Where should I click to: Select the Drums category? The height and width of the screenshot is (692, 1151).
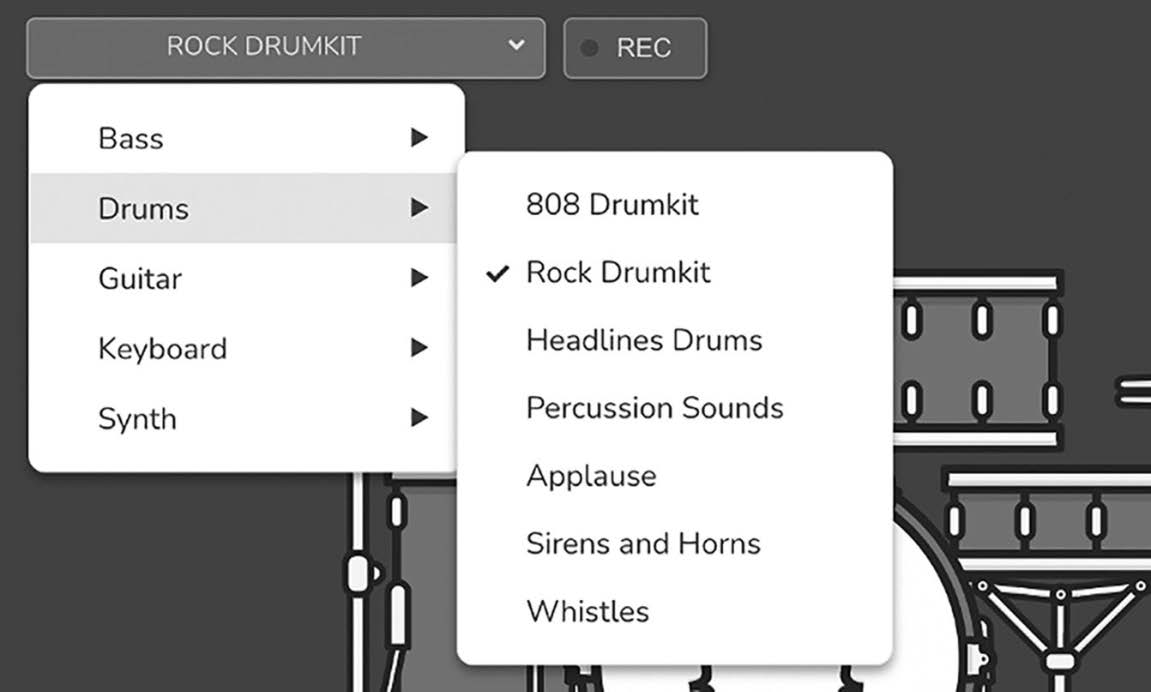[x=243, y=208]
